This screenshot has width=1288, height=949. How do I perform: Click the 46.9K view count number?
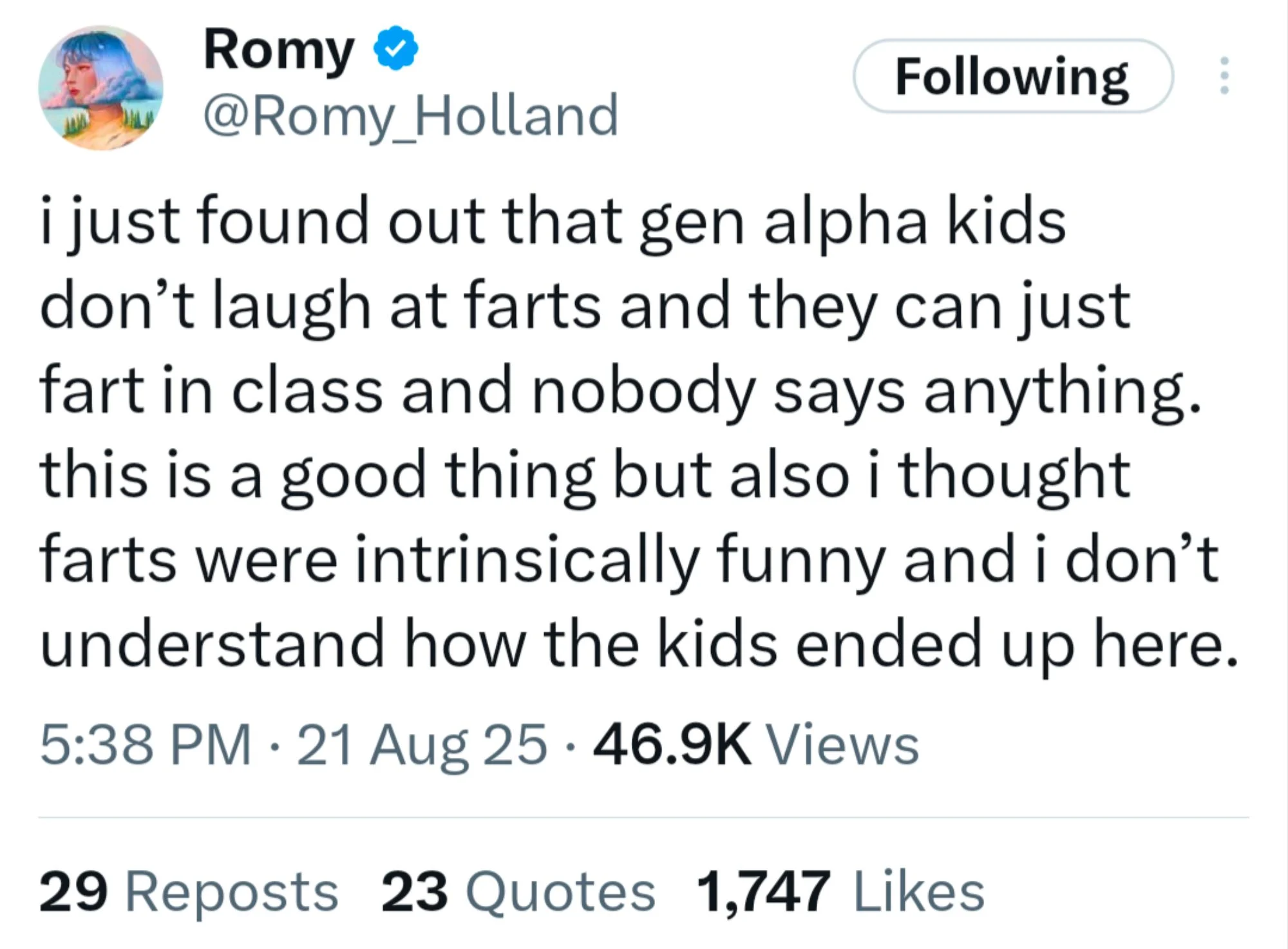coord(672,744)
